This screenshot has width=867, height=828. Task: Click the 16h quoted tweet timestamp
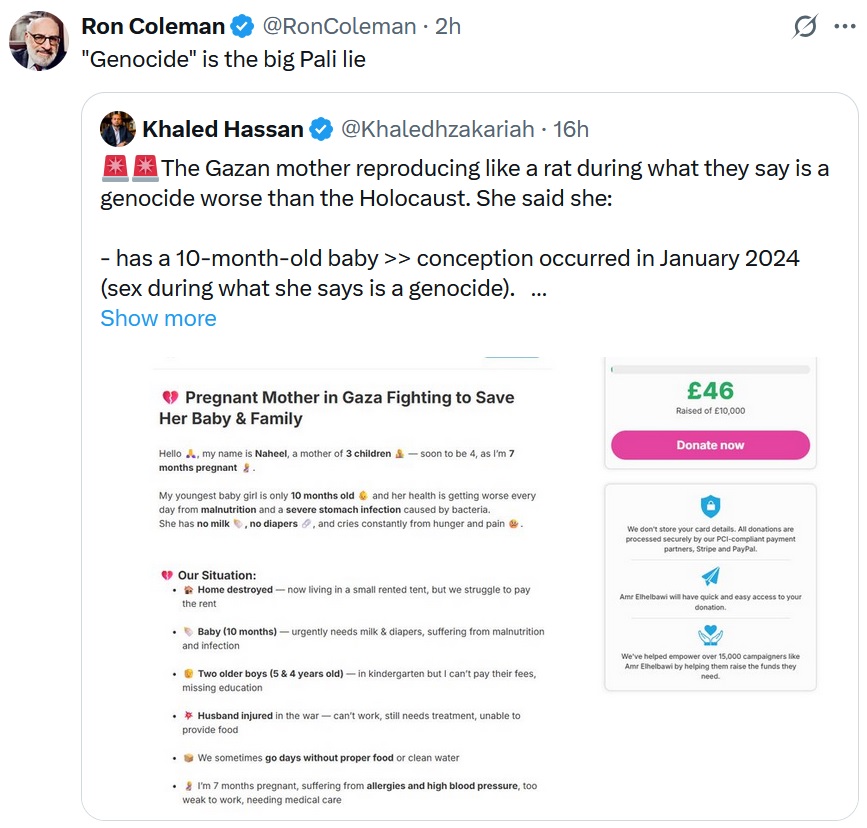click(571, 129)
